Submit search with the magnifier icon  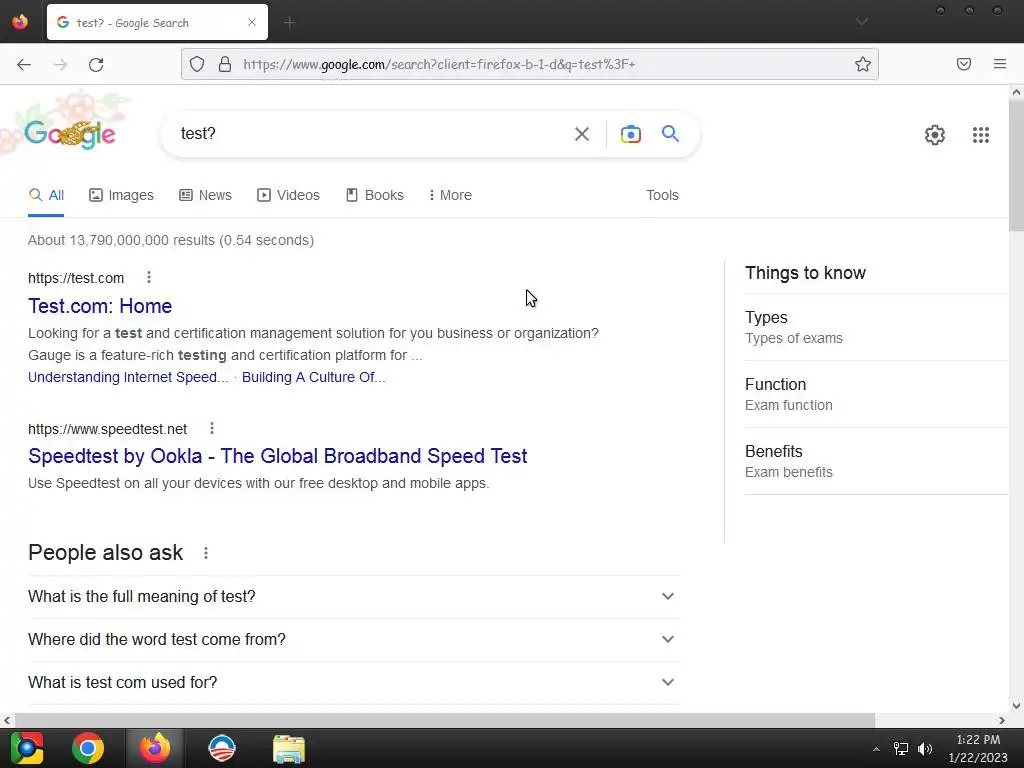point(670,134)
